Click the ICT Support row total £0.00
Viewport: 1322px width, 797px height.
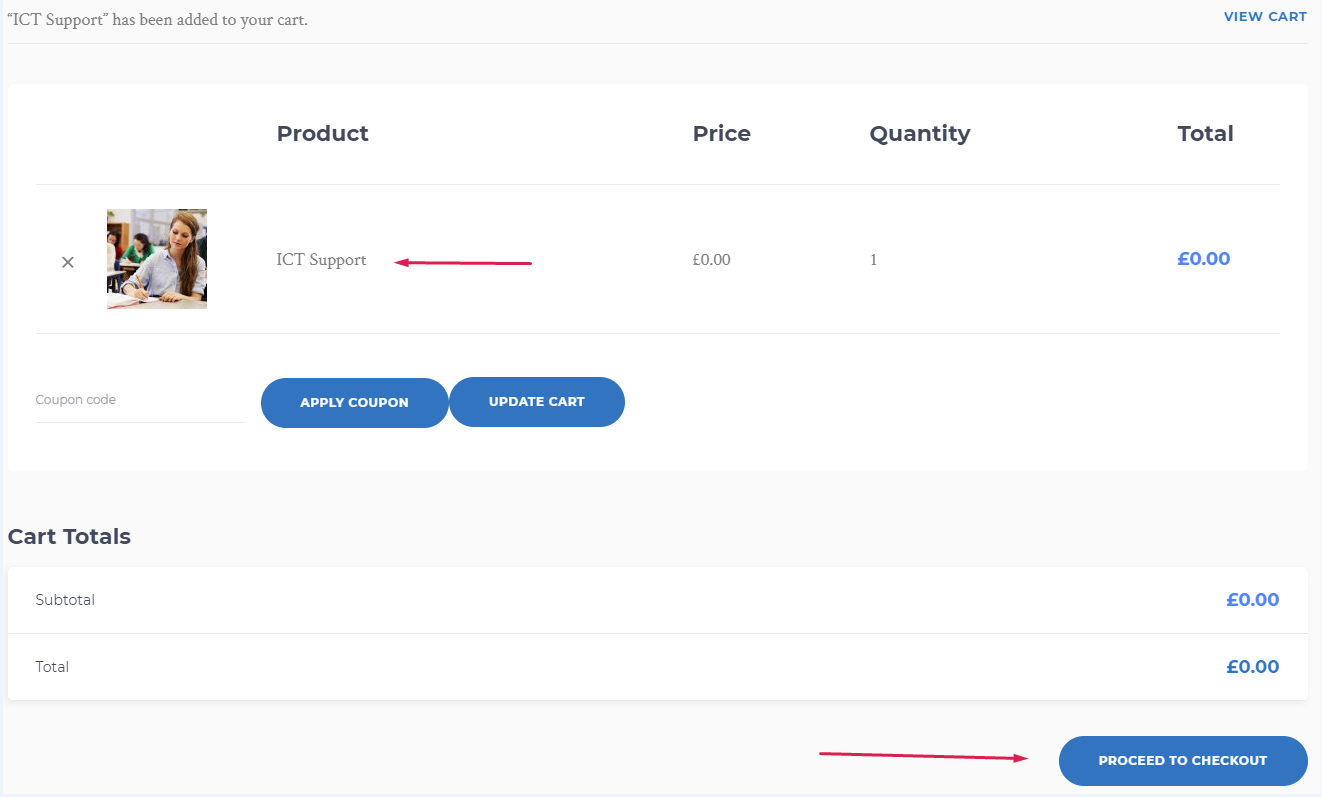[1204, 259]
